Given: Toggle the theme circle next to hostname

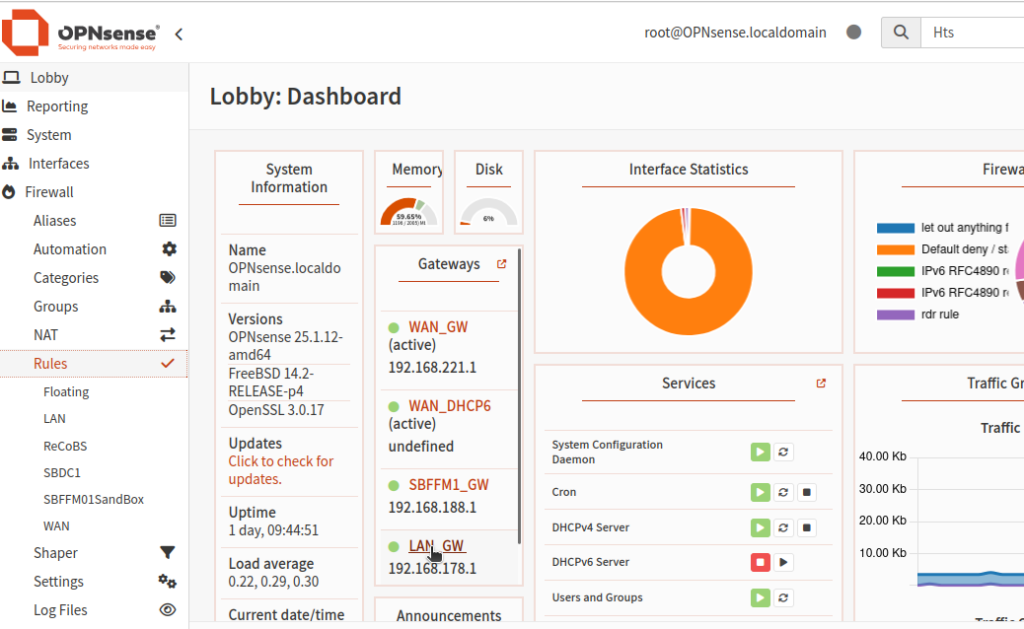Looking at the screenshot, I should [x=854, y=32].
